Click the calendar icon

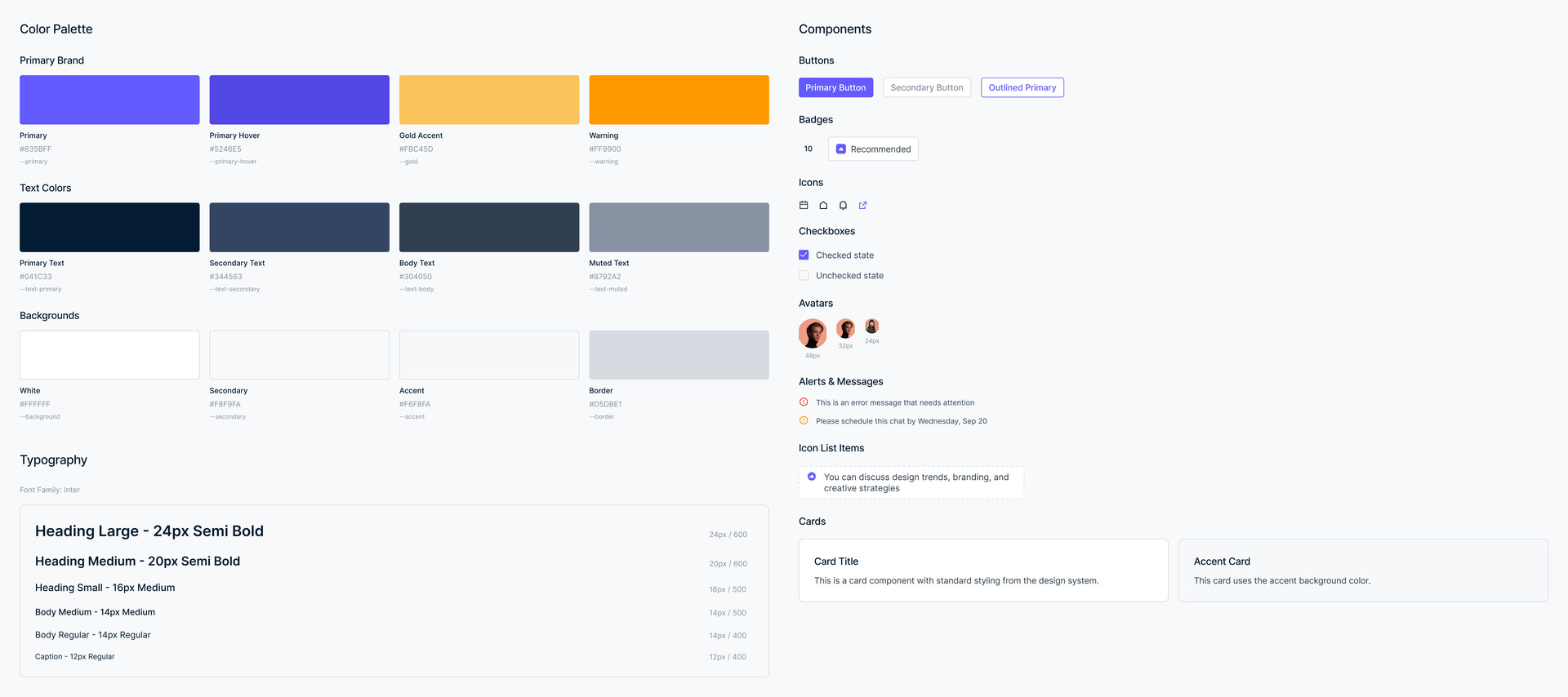(x=804, y=205)
